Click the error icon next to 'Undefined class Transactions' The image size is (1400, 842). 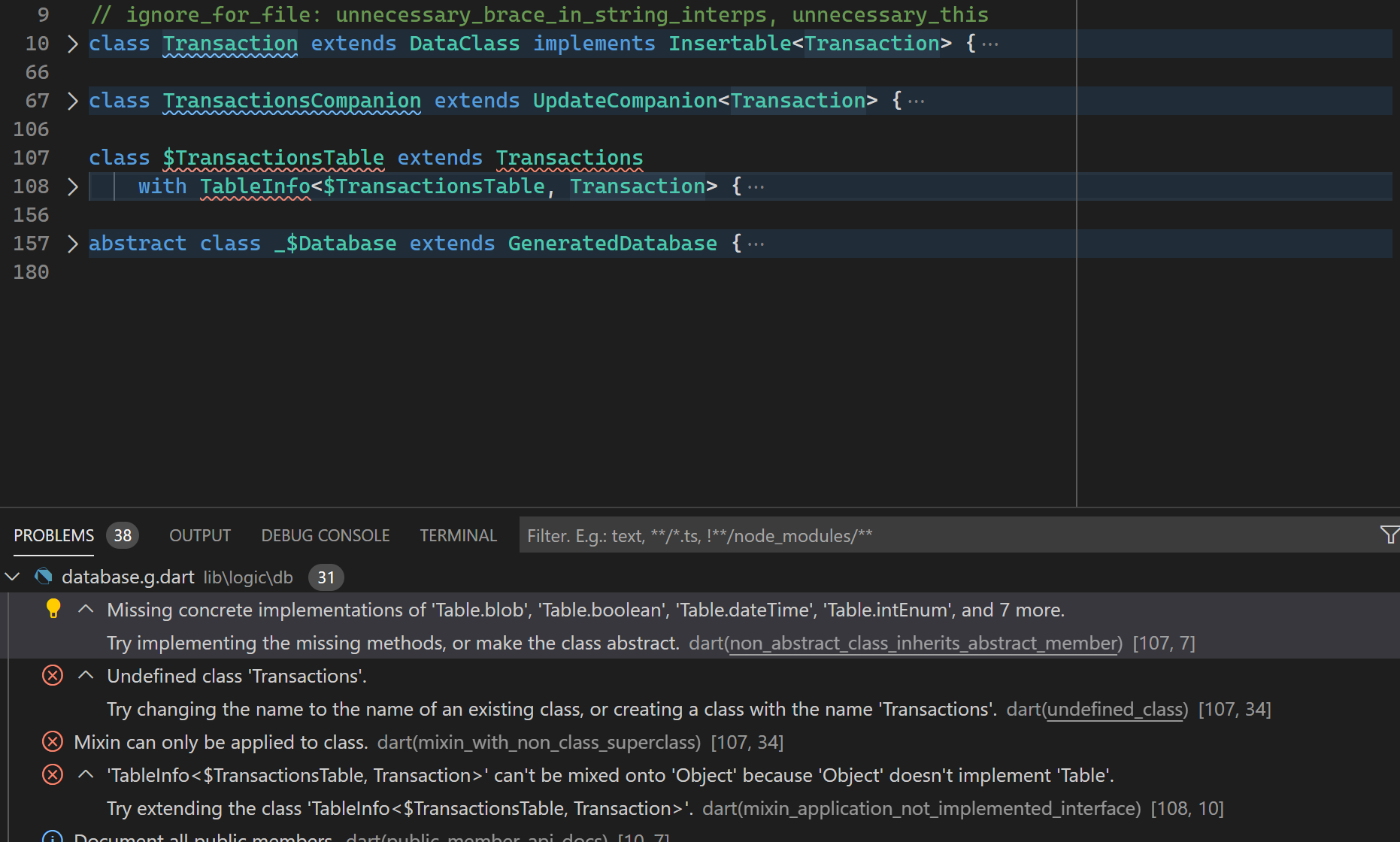(x=52, y=675)
